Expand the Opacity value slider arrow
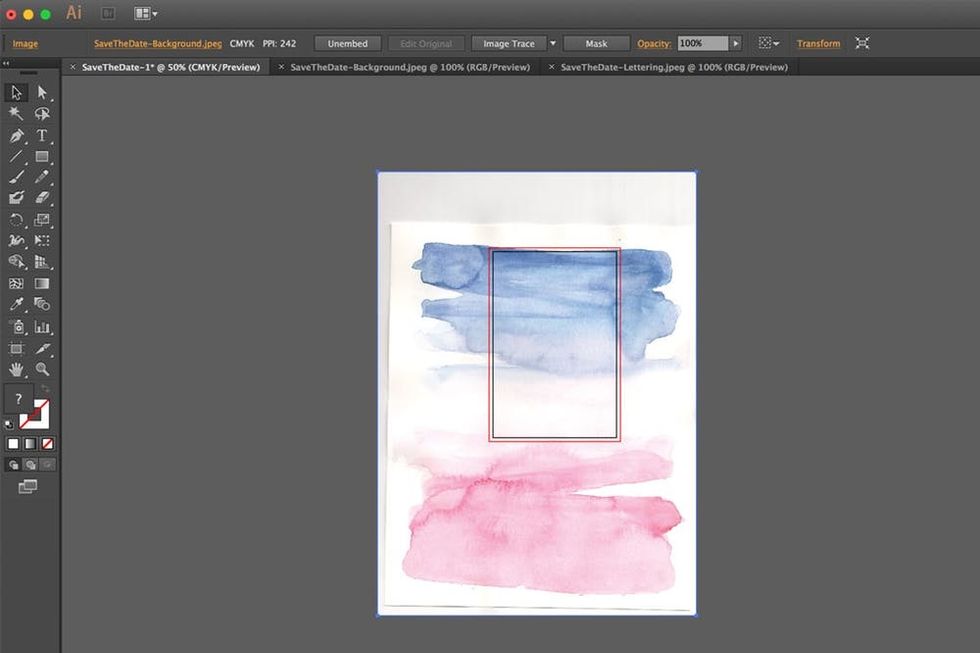This screenshot has width=980, height=653. (x=736, y=44)
